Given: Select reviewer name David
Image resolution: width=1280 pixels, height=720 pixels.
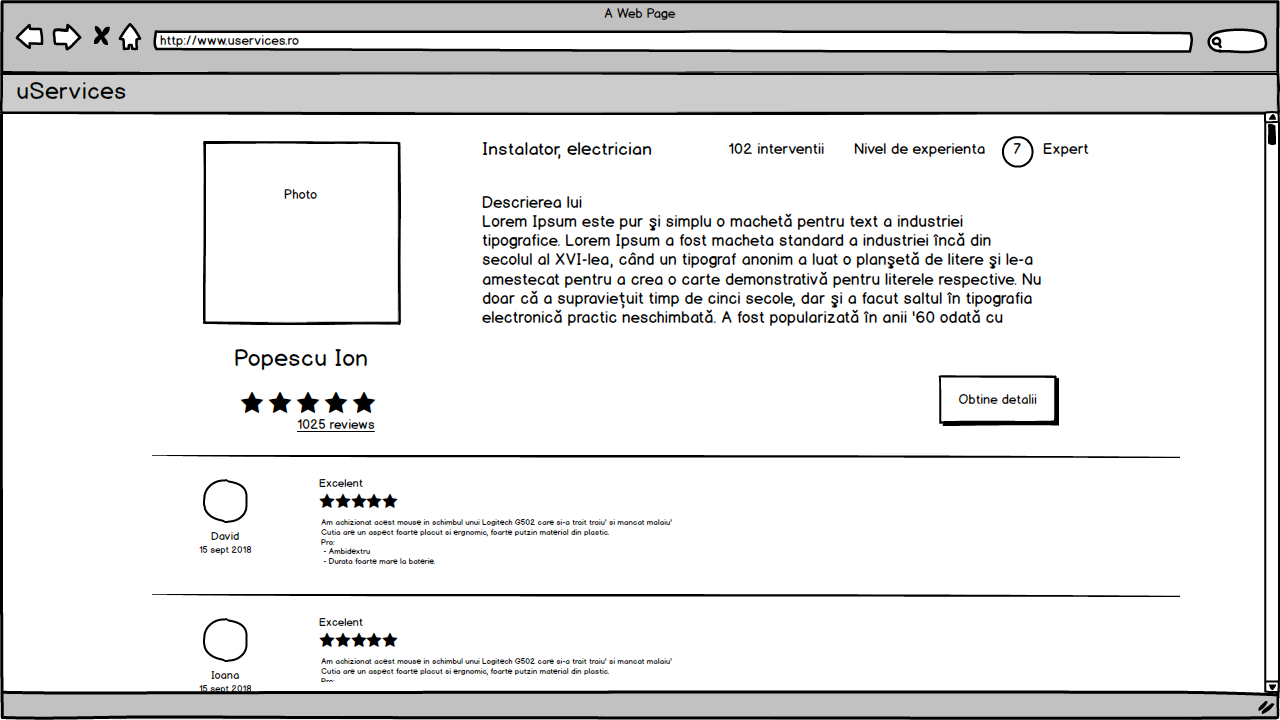Looking at the screenshot, I should click(x=225, y=537).
